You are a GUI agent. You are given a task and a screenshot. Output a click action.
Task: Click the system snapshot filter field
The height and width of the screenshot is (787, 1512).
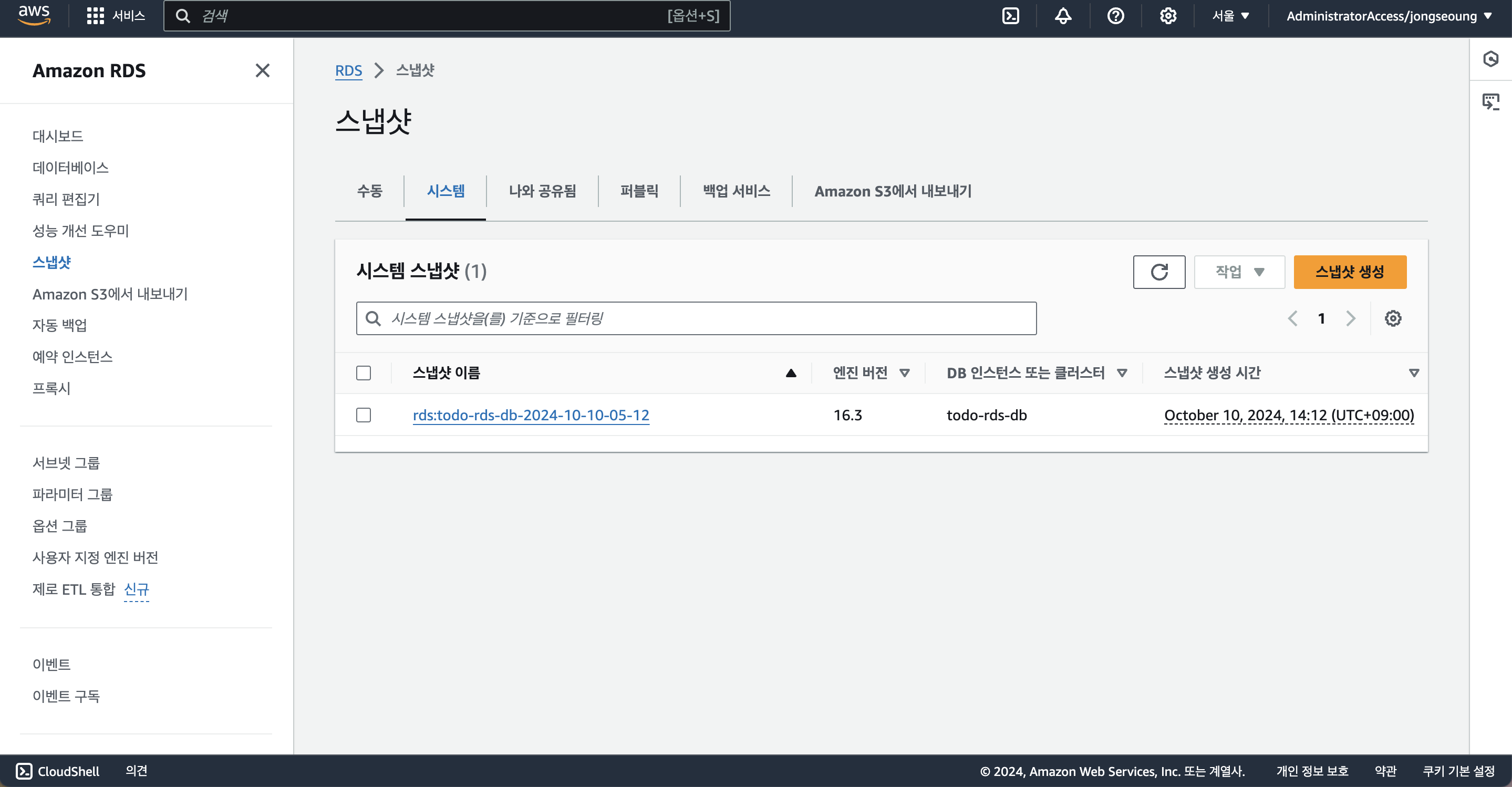pyautogui.click(x=696, y=319)
